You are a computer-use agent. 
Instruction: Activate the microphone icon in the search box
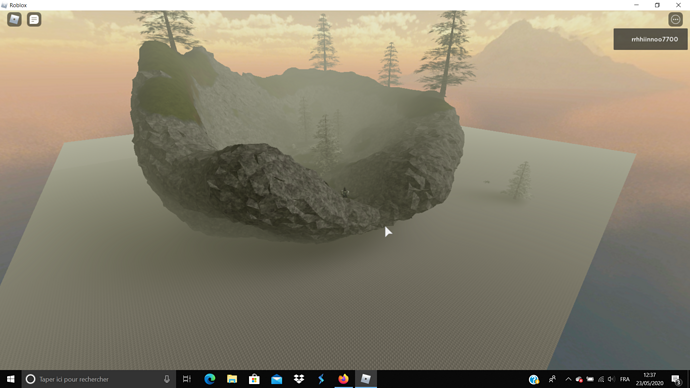[x=167, y=379]
